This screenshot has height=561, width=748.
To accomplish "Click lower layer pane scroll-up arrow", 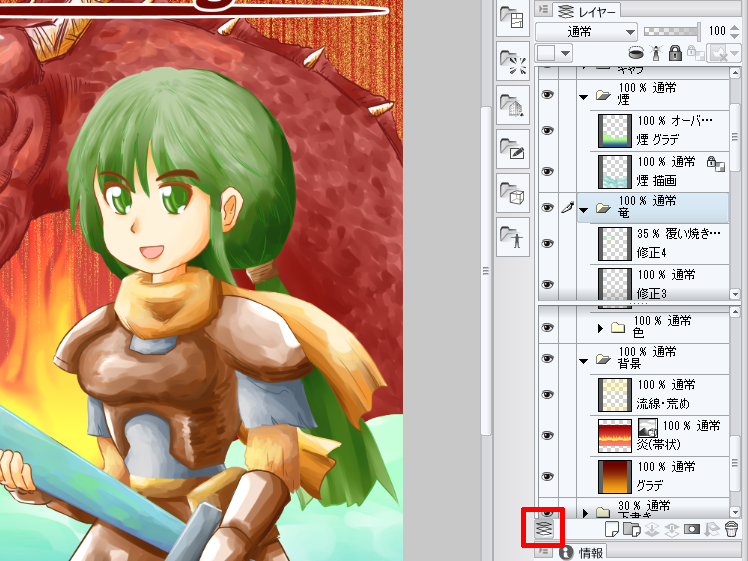I will [735, 312].
